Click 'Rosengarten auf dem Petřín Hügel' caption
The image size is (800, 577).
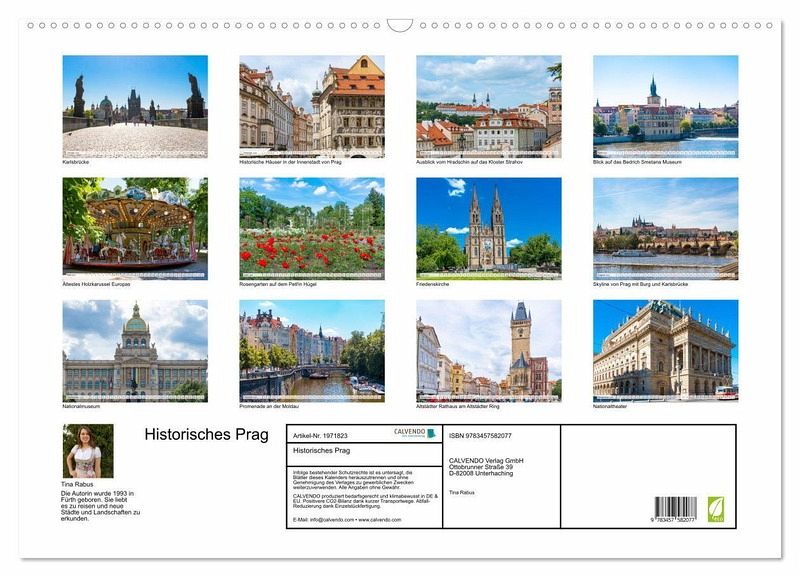click(278, 284)
